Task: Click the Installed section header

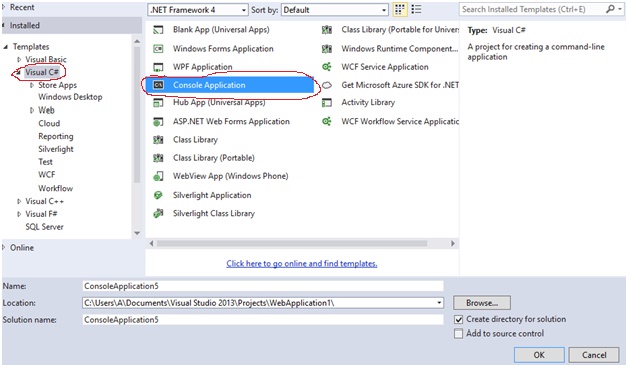Action: tap(72, 26)
